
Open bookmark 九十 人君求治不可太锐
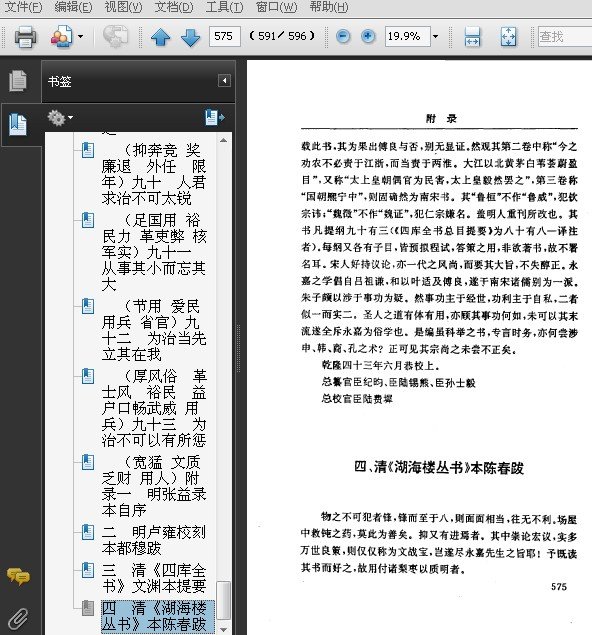point(154,174)
